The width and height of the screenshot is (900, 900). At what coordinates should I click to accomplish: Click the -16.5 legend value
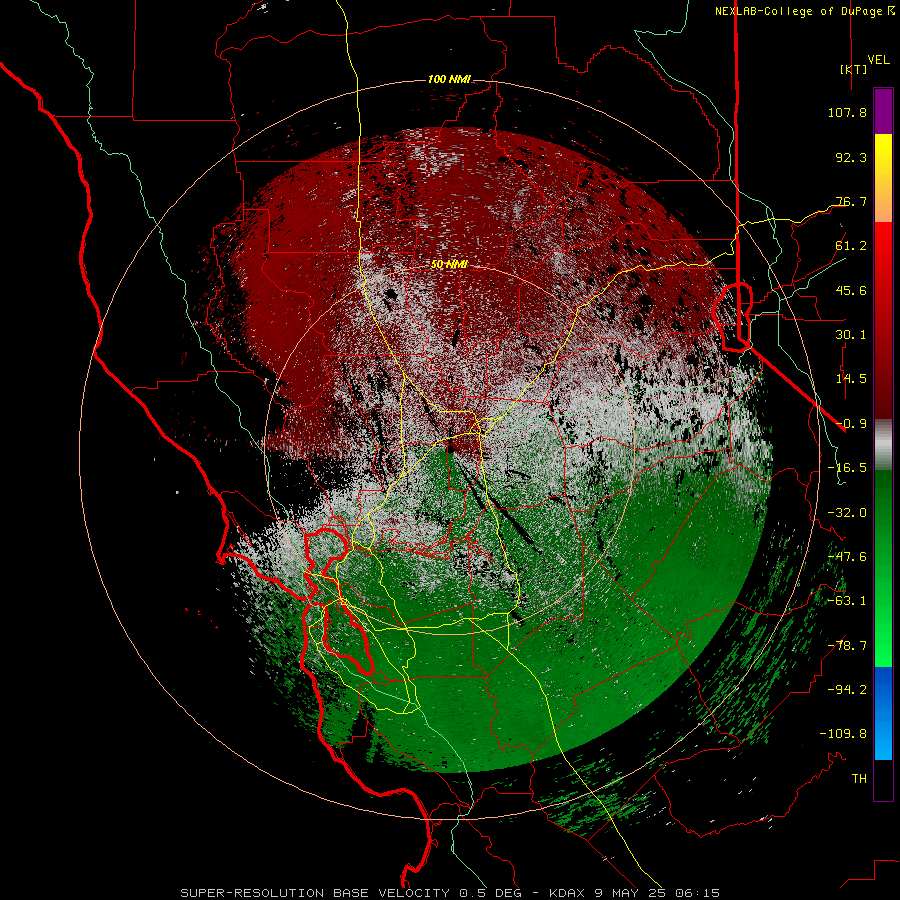tap(847, 468)
